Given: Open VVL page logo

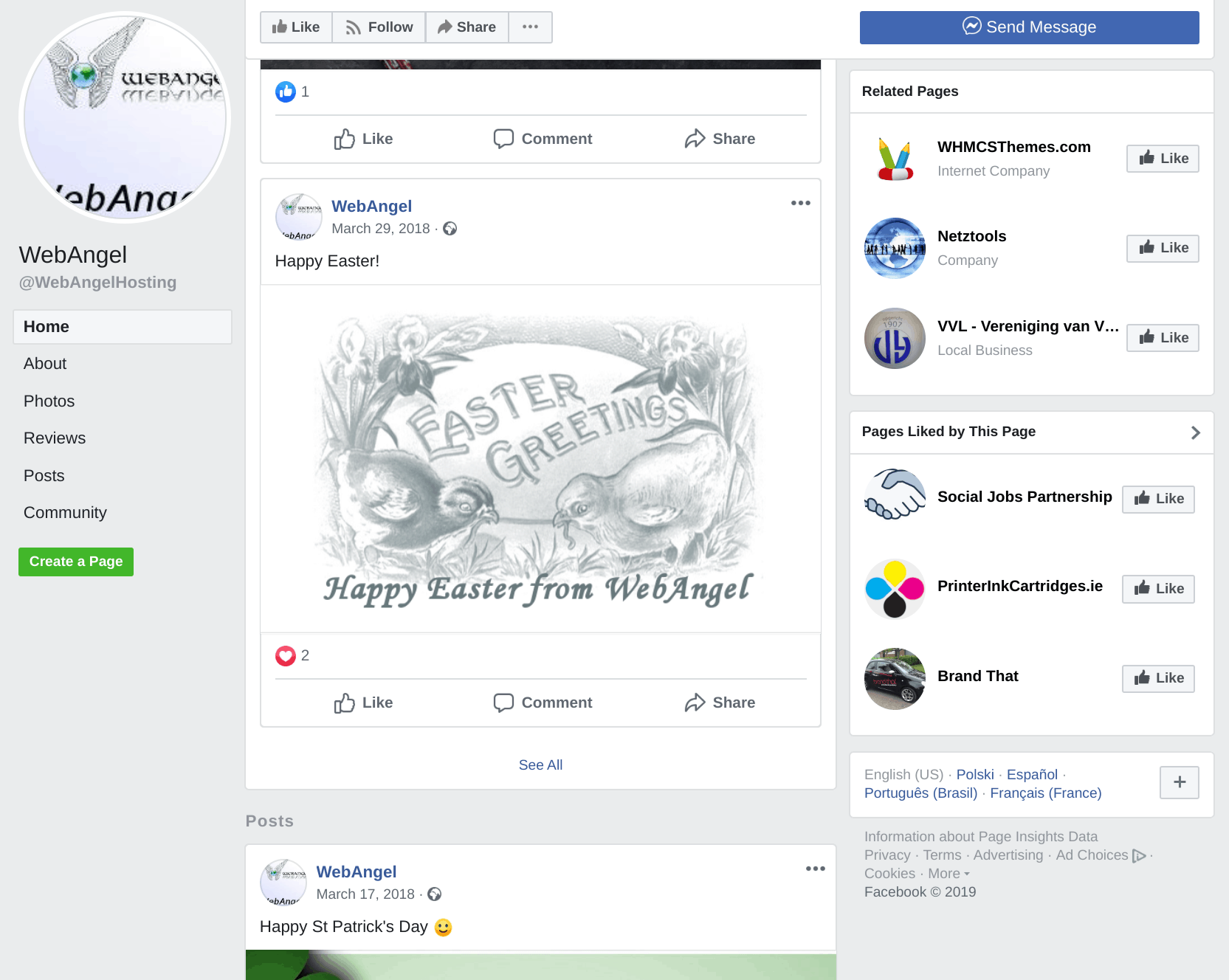Looking at the screenshot, I should [x=895, y=338].
